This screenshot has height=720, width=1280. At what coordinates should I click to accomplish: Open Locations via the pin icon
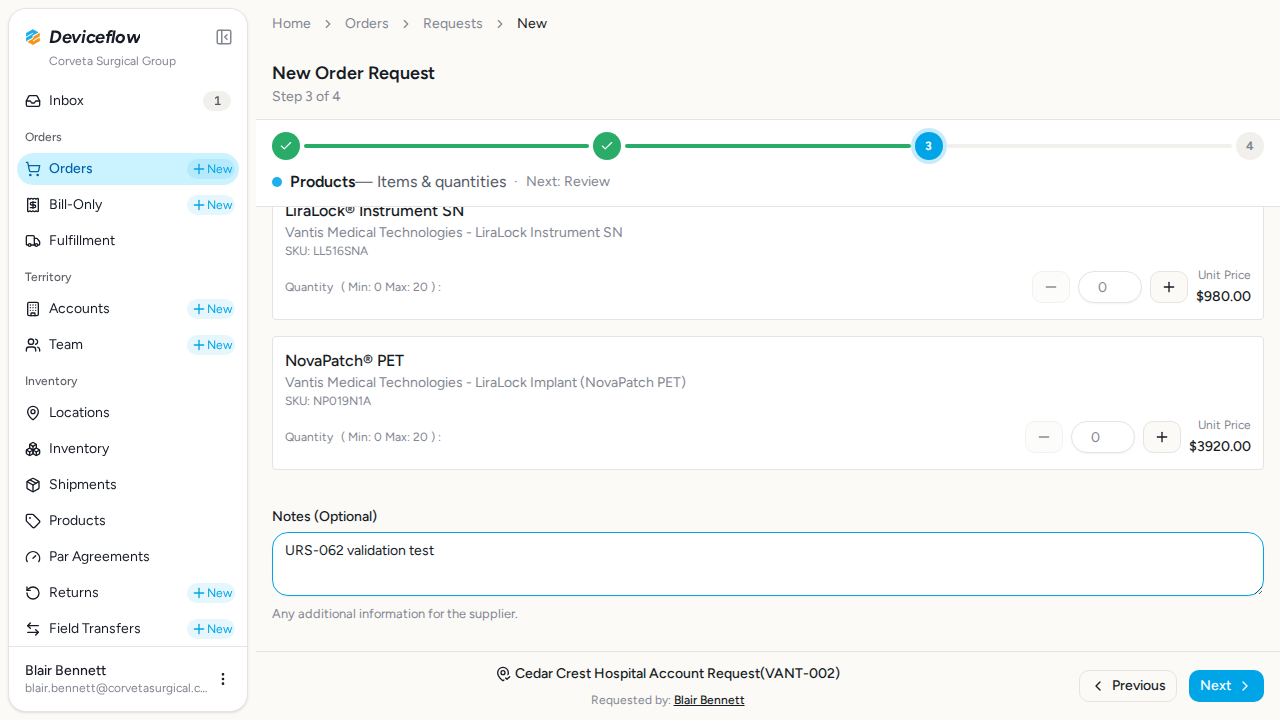(x=33, y=413)
